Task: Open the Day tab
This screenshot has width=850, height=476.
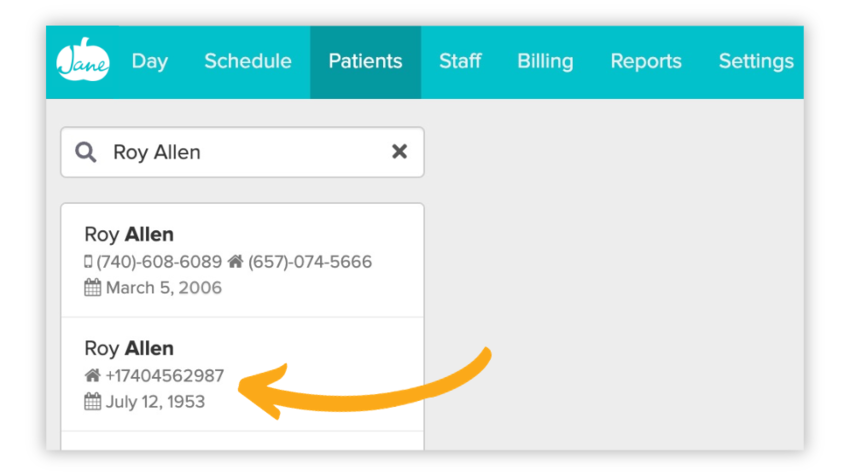Action: [149, 62]
